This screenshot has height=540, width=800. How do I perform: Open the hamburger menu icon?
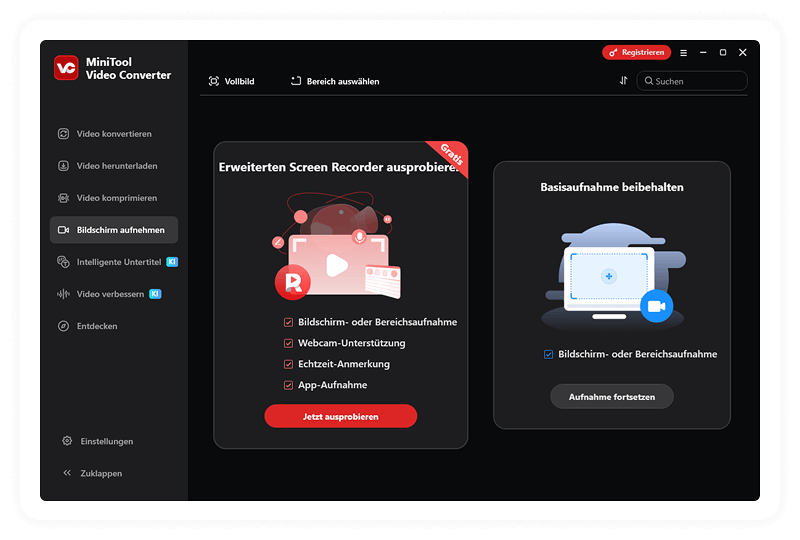(x=684, y=53)
